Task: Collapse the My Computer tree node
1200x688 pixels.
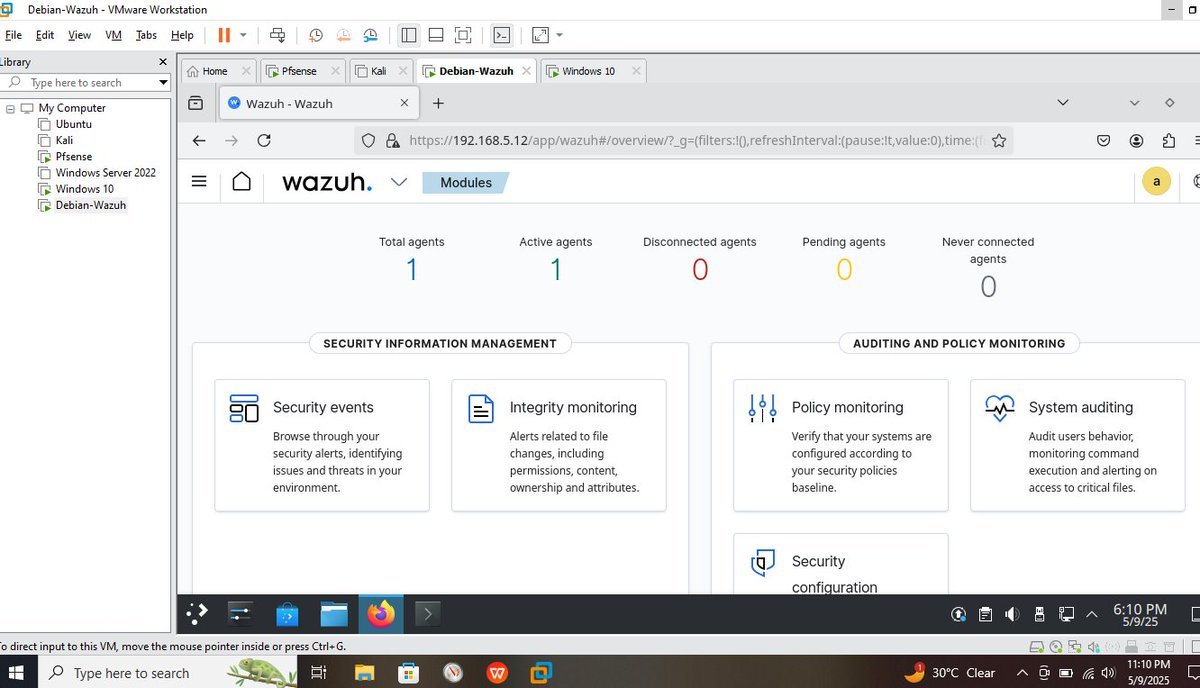Action: (x=10, y=108)
